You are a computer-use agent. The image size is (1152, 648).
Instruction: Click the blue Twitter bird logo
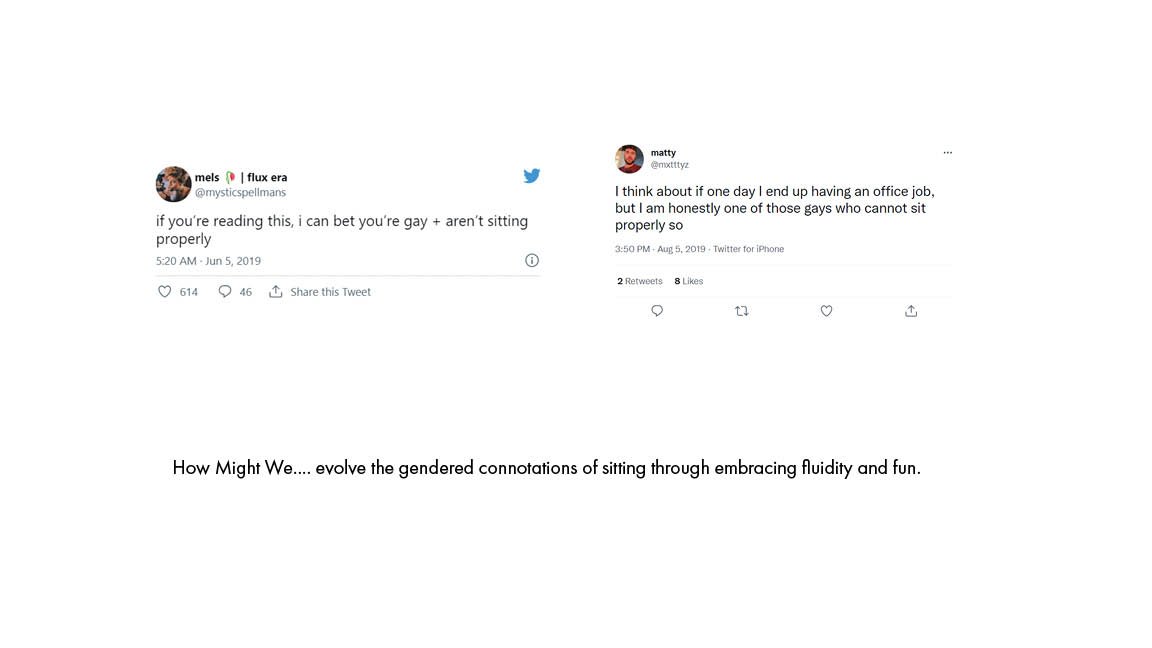(x=532, y=176)
